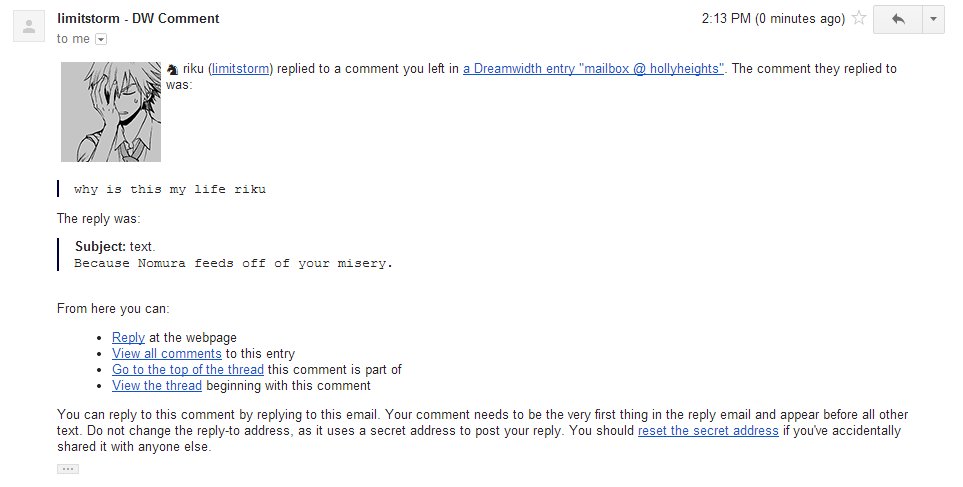Click the sender's blank profile avatar
The image size is (963, 487).
29,26
